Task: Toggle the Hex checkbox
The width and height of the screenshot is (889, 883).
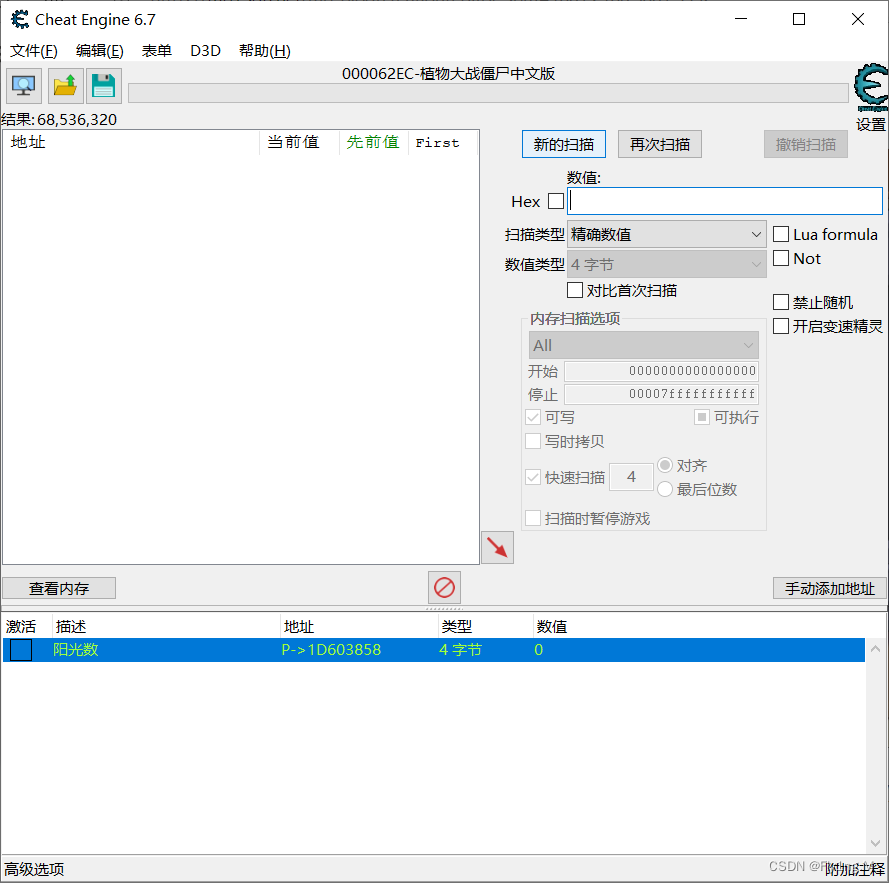Action: point(556,201)
